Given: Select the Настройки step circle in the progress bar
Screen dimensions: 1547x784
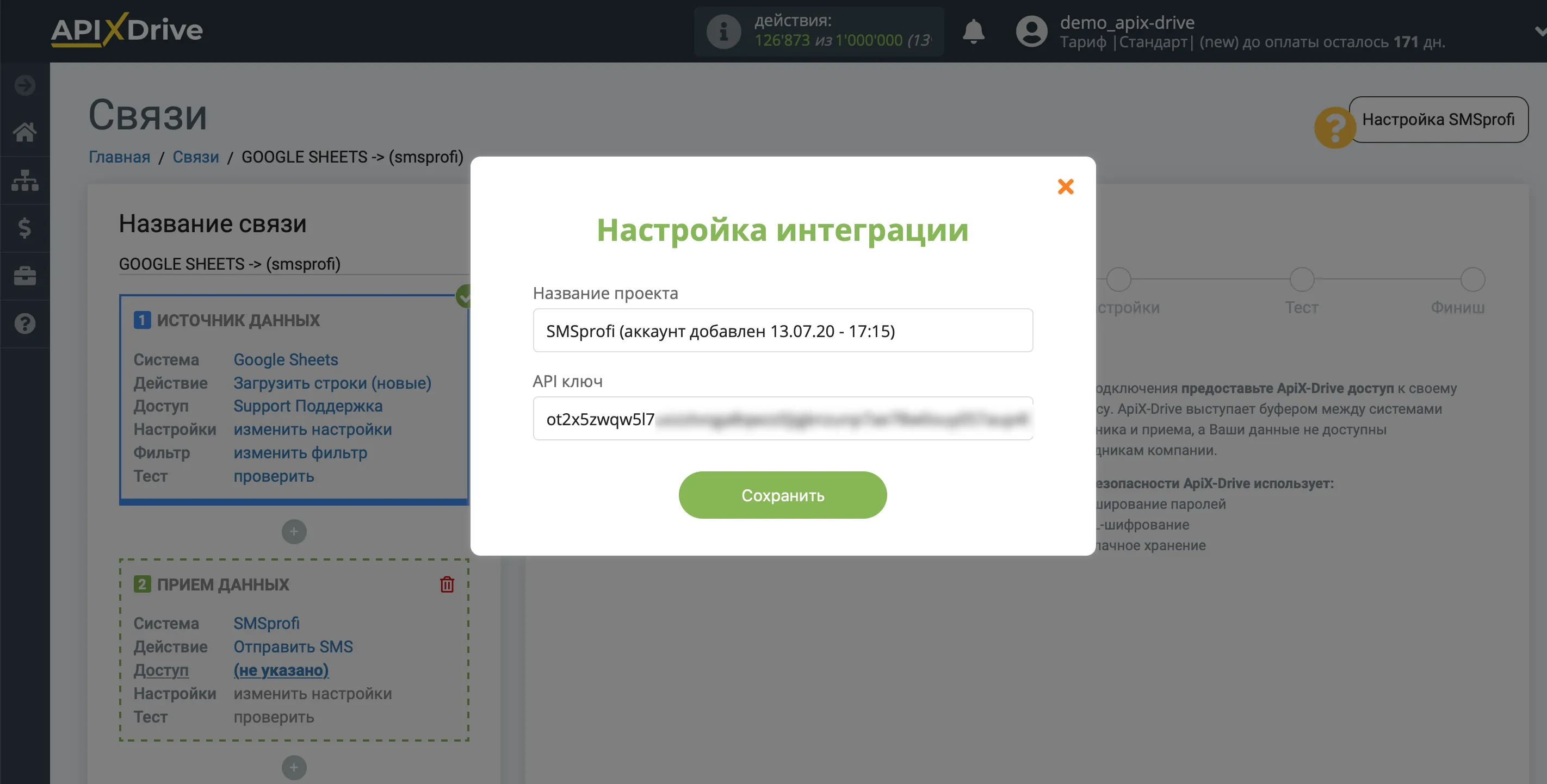Looking at the screenshot, I should click(x=1119, y=280).
